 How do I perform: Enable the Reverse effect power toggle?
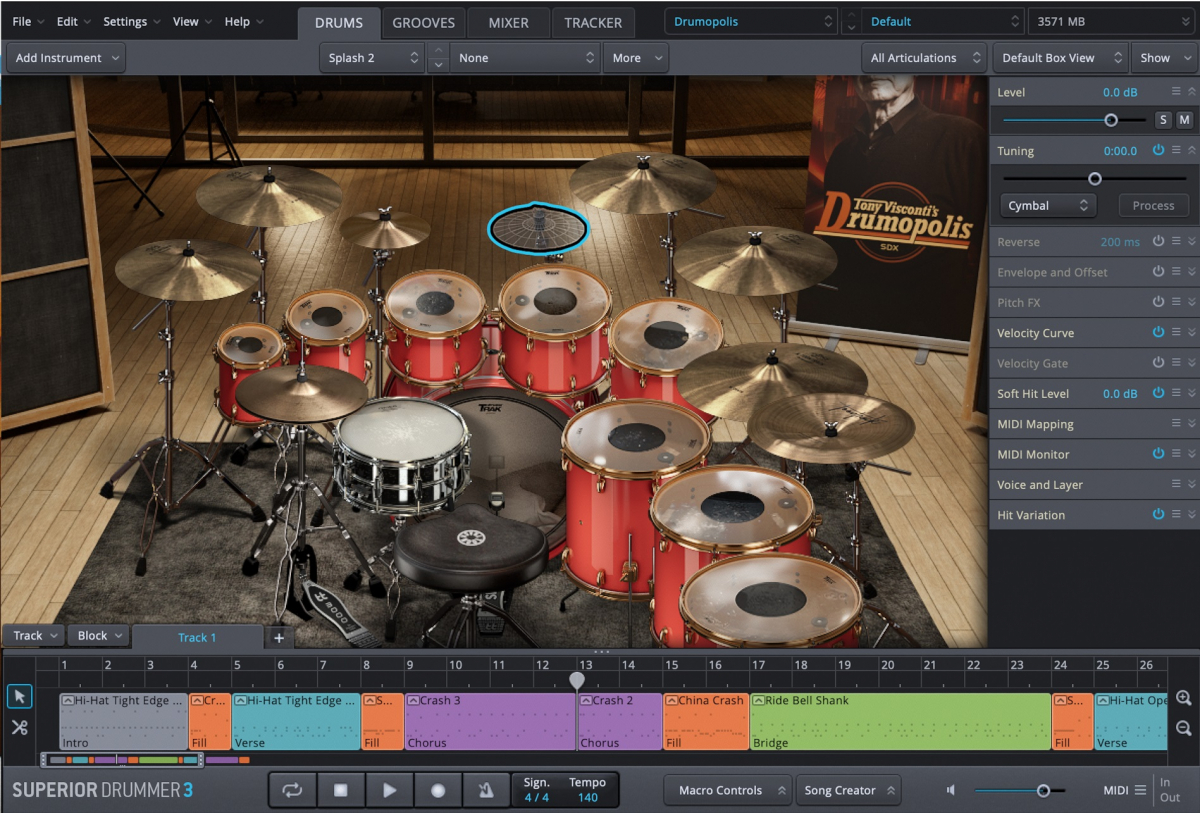click(1158, 241)
